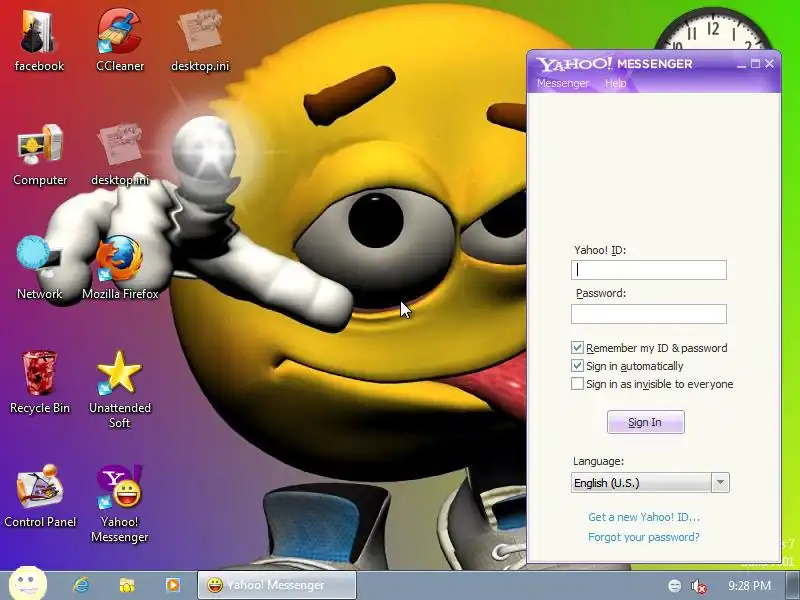
Task: Open Internet Explorer from the taskbar
Action: coord(81,585)
